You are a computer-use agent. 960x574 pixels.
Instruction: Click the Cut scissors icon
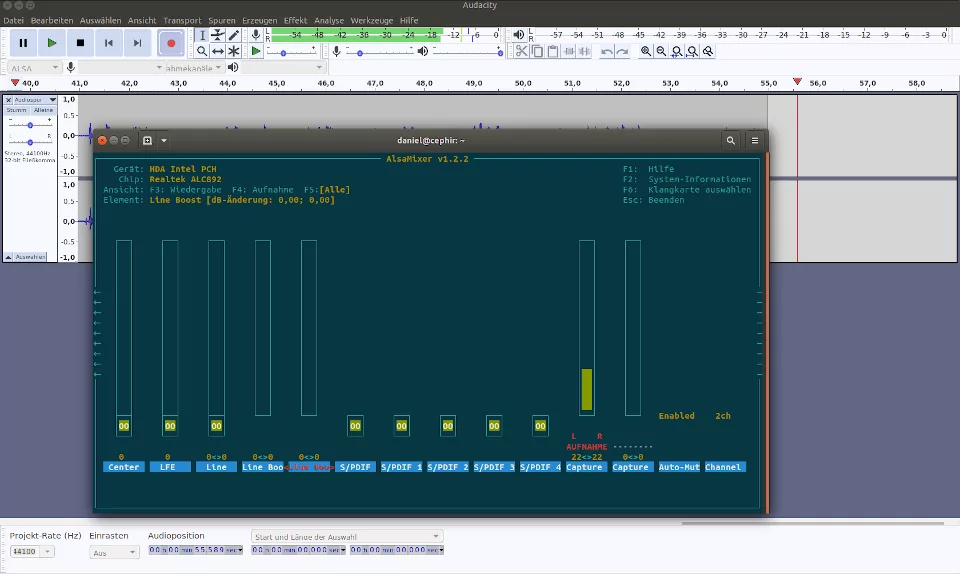[x=521, y=51]
